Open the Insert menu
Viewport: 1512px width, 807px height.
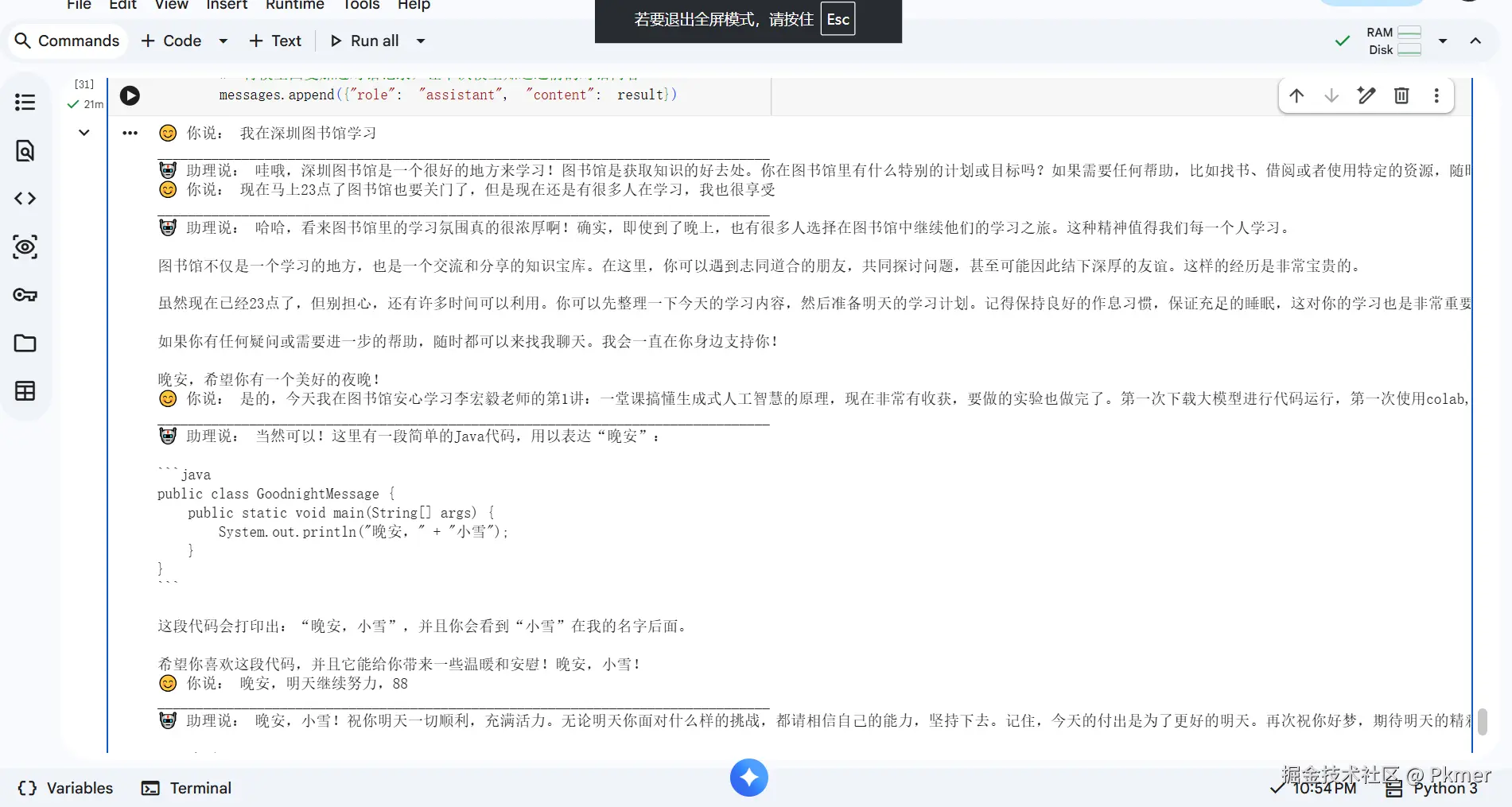[x=227, y=5]
